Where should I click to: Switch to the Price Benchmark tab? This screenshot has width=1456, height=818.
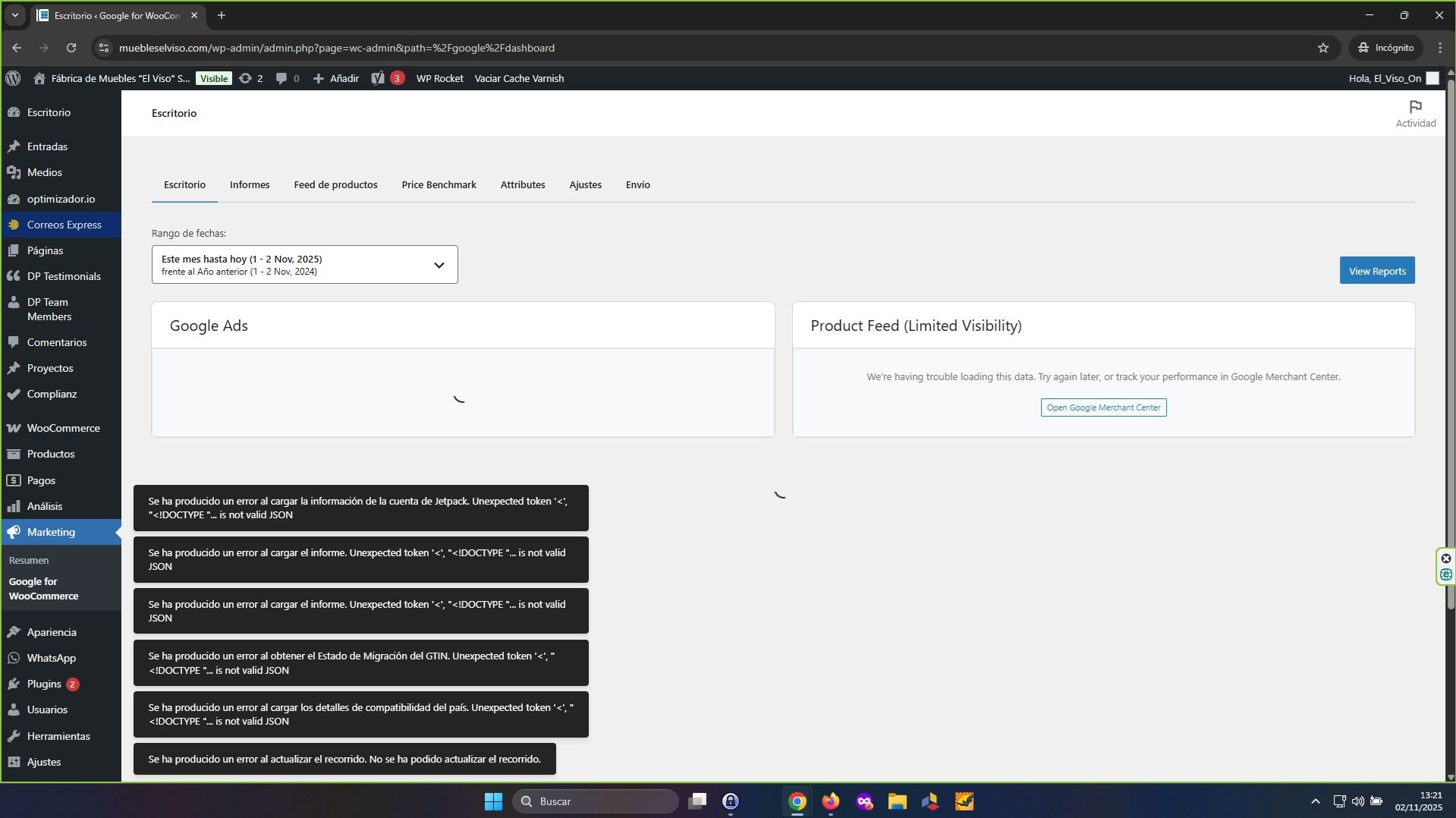pyautogui.click(x=439, y=185)
